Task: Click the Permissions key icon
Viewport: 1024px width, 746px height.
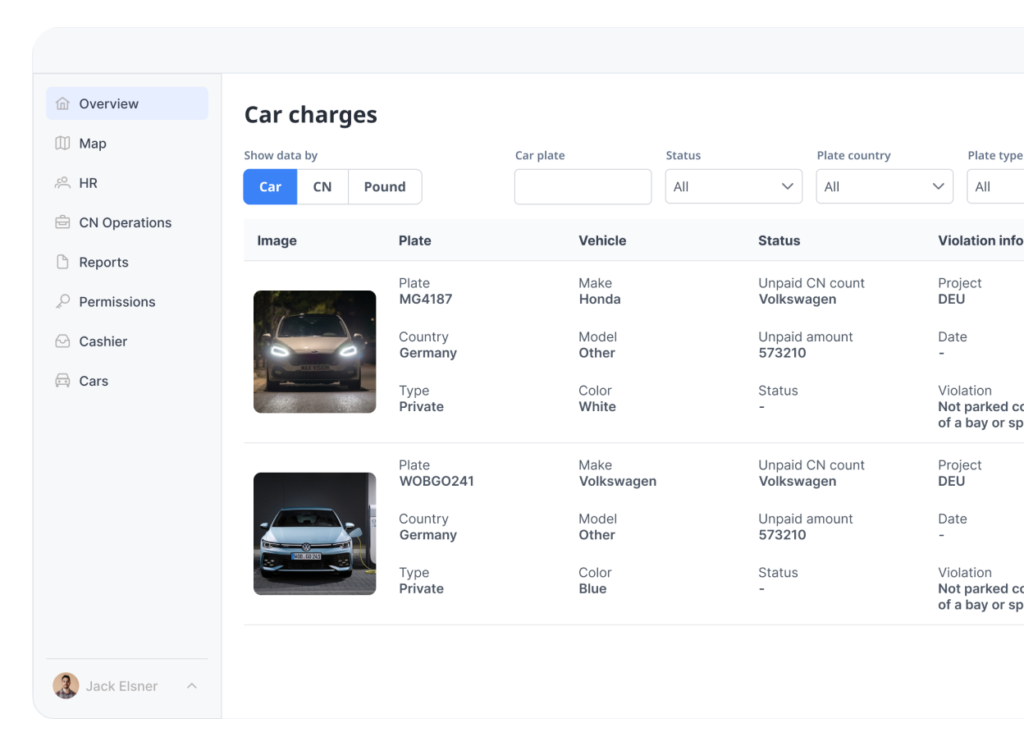Action: pyautogui.click(x=63, y=302)
